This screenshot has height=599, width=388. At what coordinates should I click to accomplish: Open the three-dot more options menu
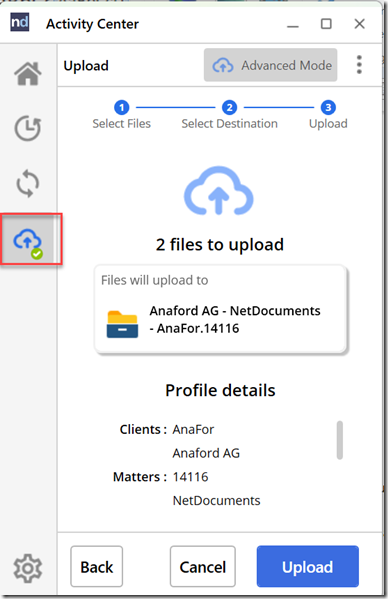(x=359, y=65)
